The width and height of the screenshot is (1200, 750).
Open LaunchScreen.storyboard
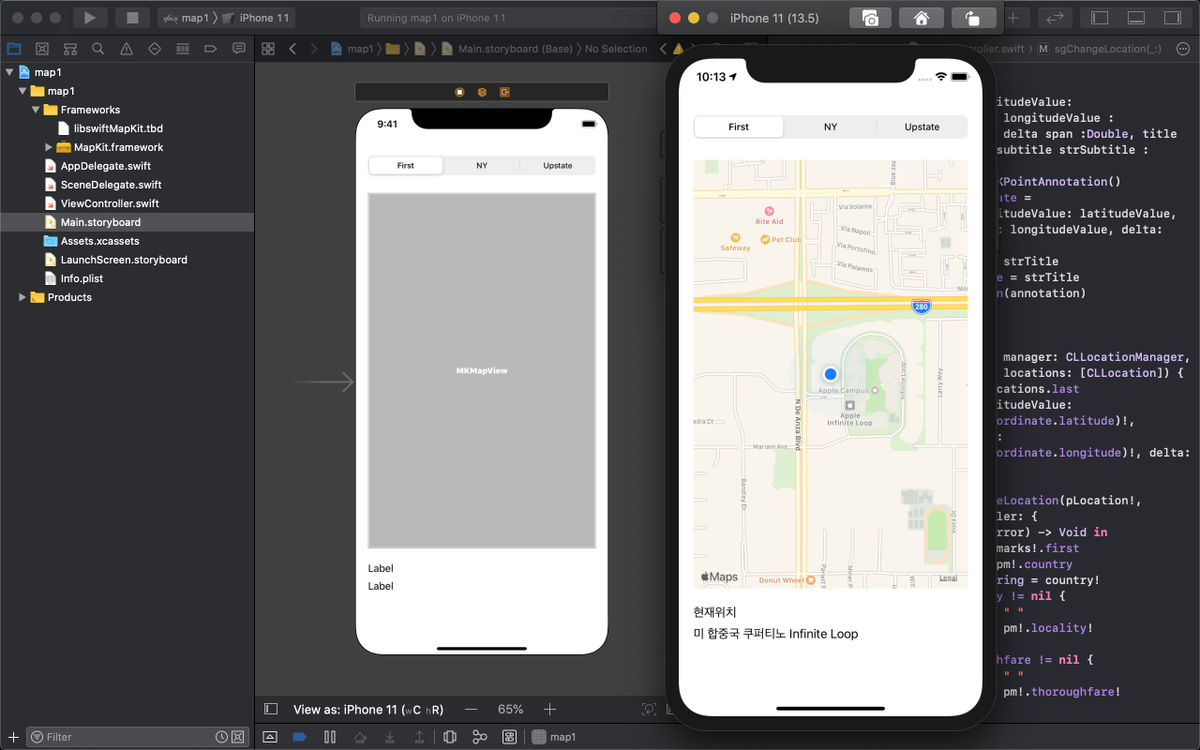tap(123, 260)
